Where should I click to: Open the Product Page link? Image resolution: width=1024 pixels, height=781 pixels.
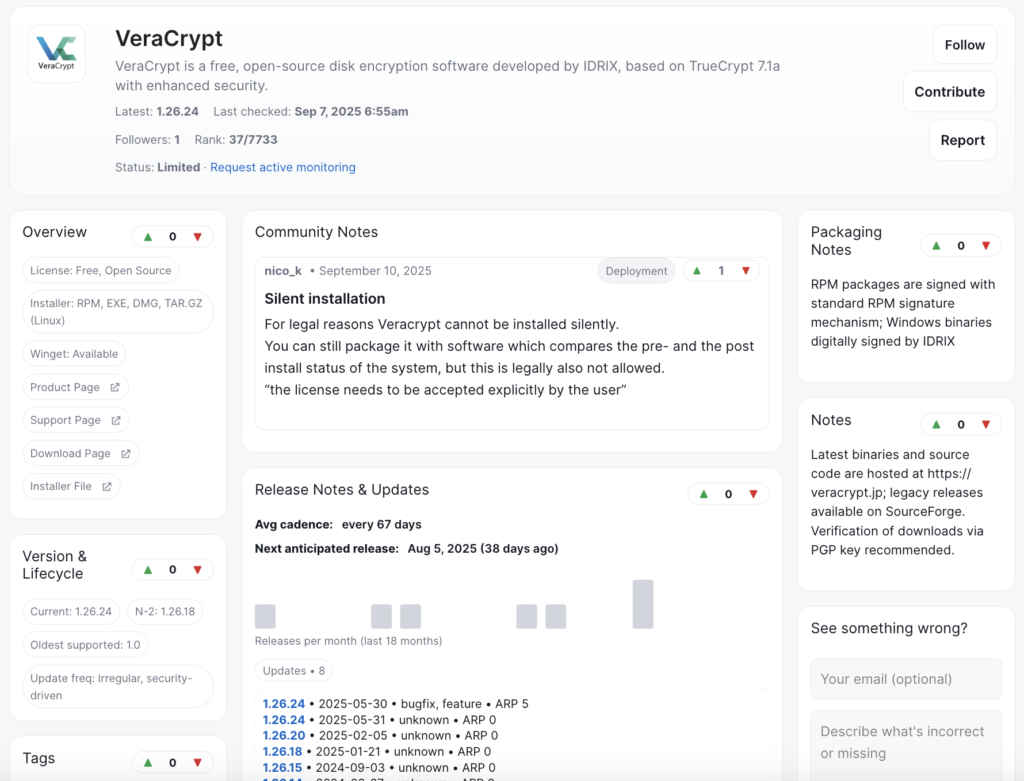(x=75, y=387)
